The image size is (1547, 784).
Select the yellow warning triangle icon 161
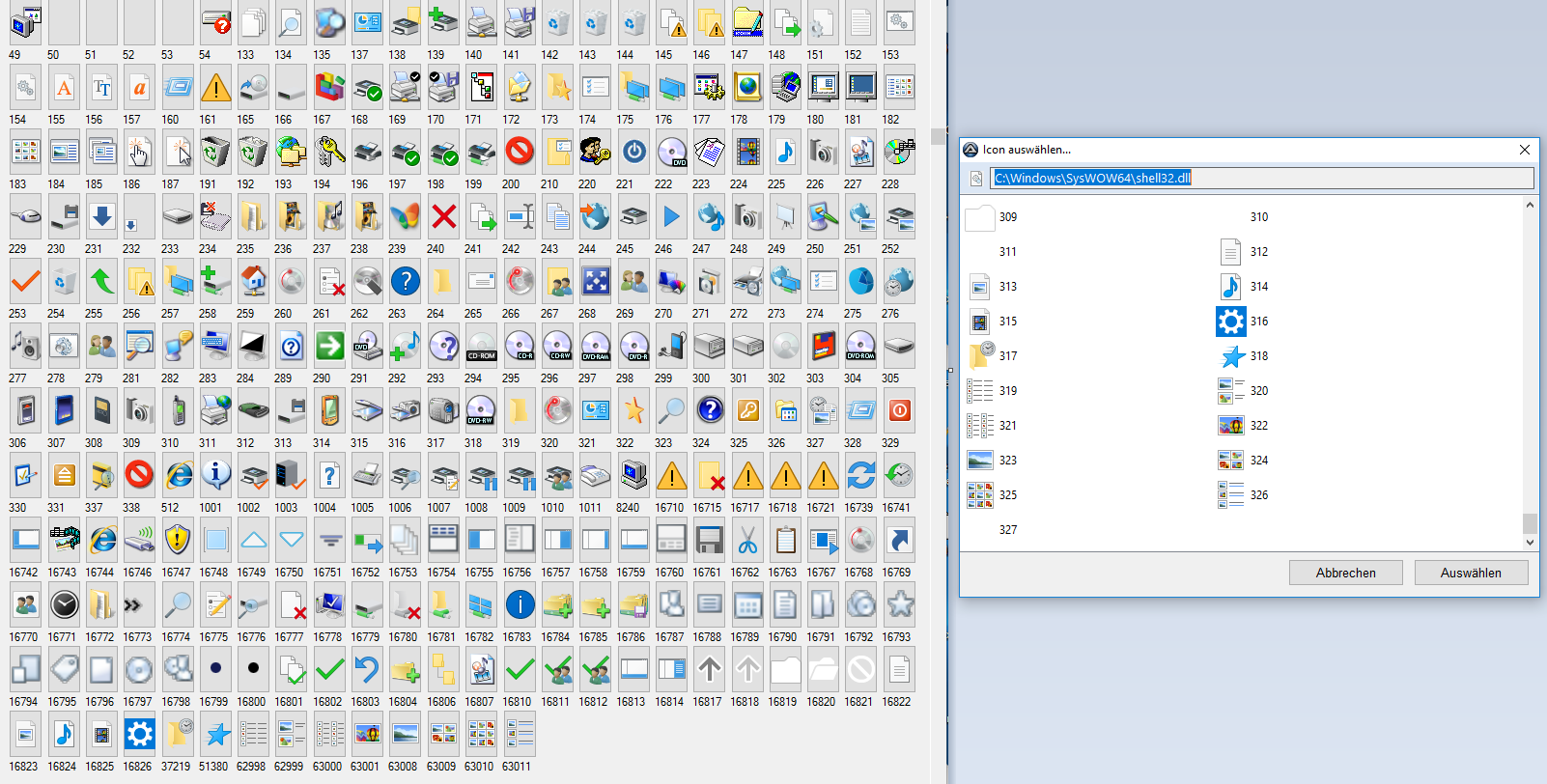pos(215,89)
